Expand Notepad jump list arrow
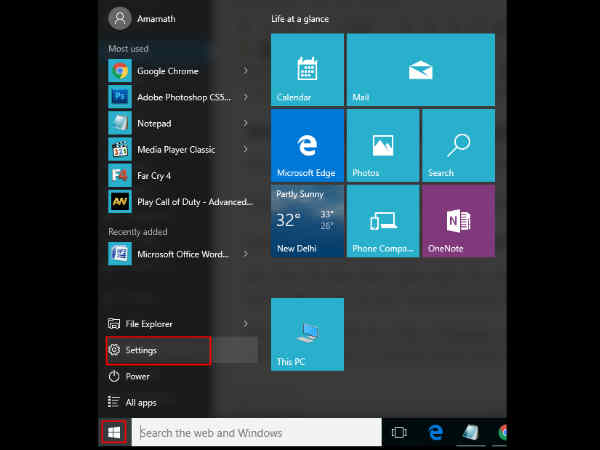The width and height of the screenshot is (600, 450). (245, 123)
